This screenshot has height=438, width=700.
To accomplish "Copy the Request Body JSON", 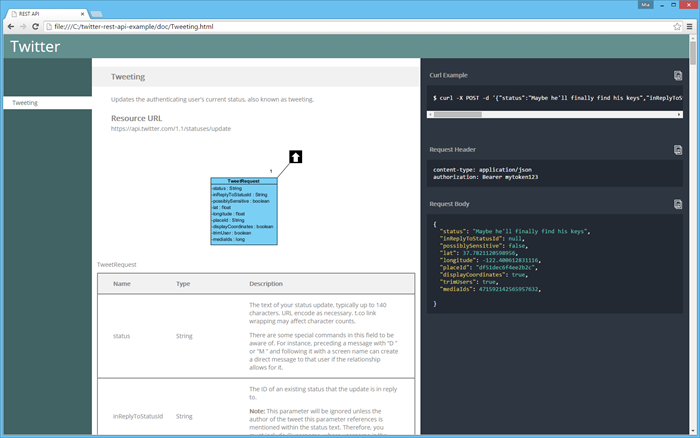I will point(678,204).
